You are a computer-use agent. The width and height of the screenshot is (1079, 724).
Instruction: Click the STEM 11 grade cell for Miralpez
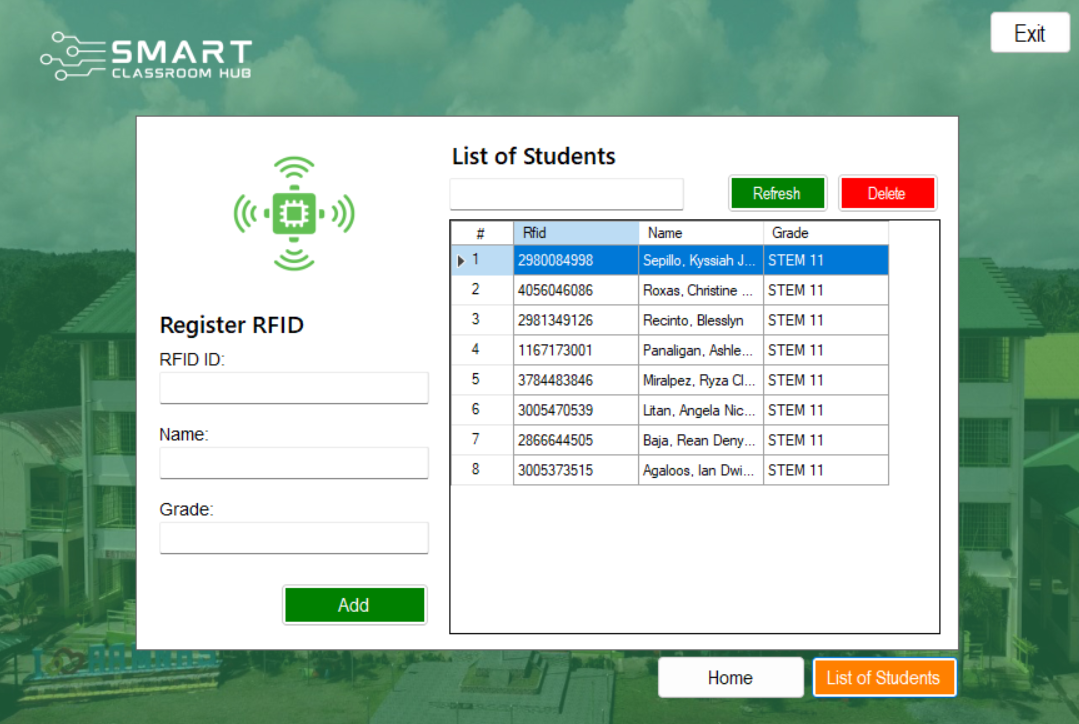[826, 381]
